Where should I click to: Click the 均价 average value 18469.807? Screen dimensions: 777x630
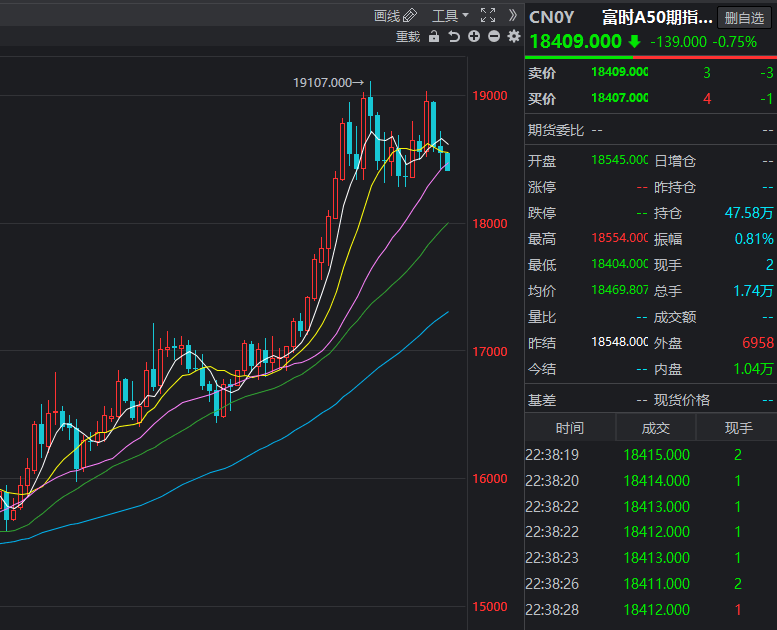point(619,289)
